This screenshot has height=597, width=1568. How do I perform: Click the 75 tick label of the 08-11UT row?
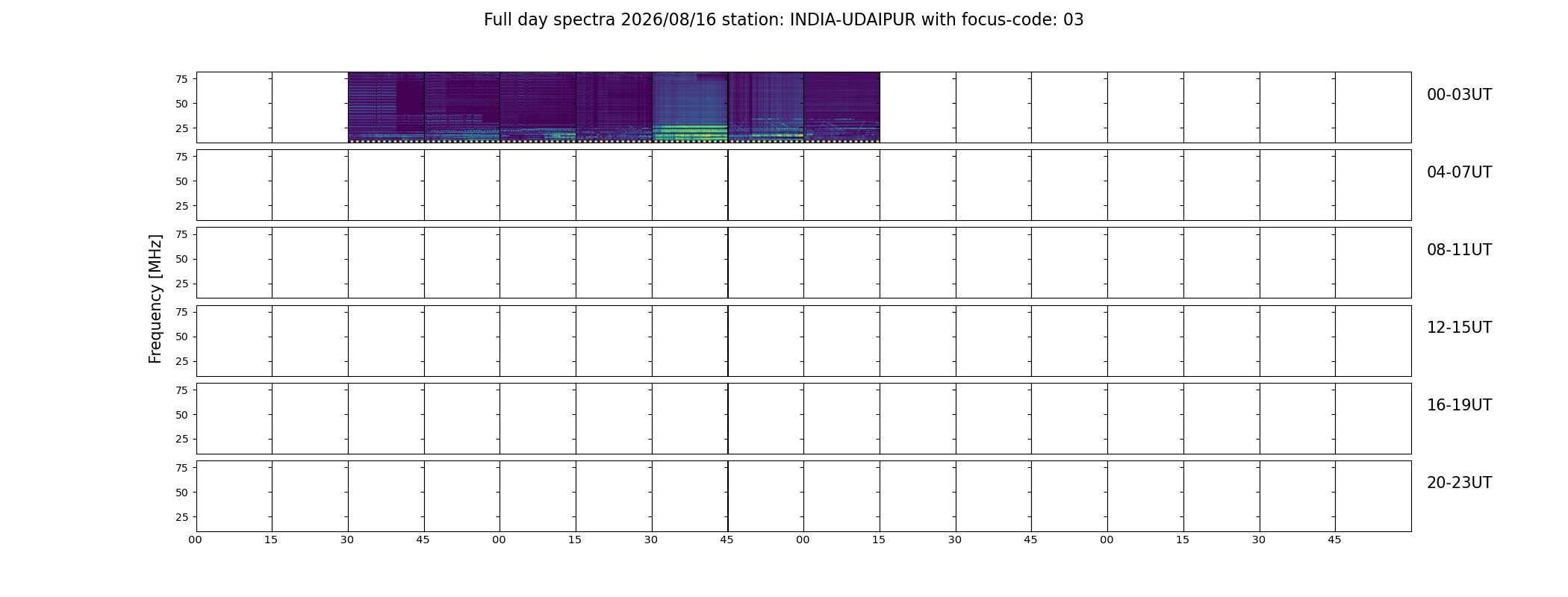(x=181, y=234)
